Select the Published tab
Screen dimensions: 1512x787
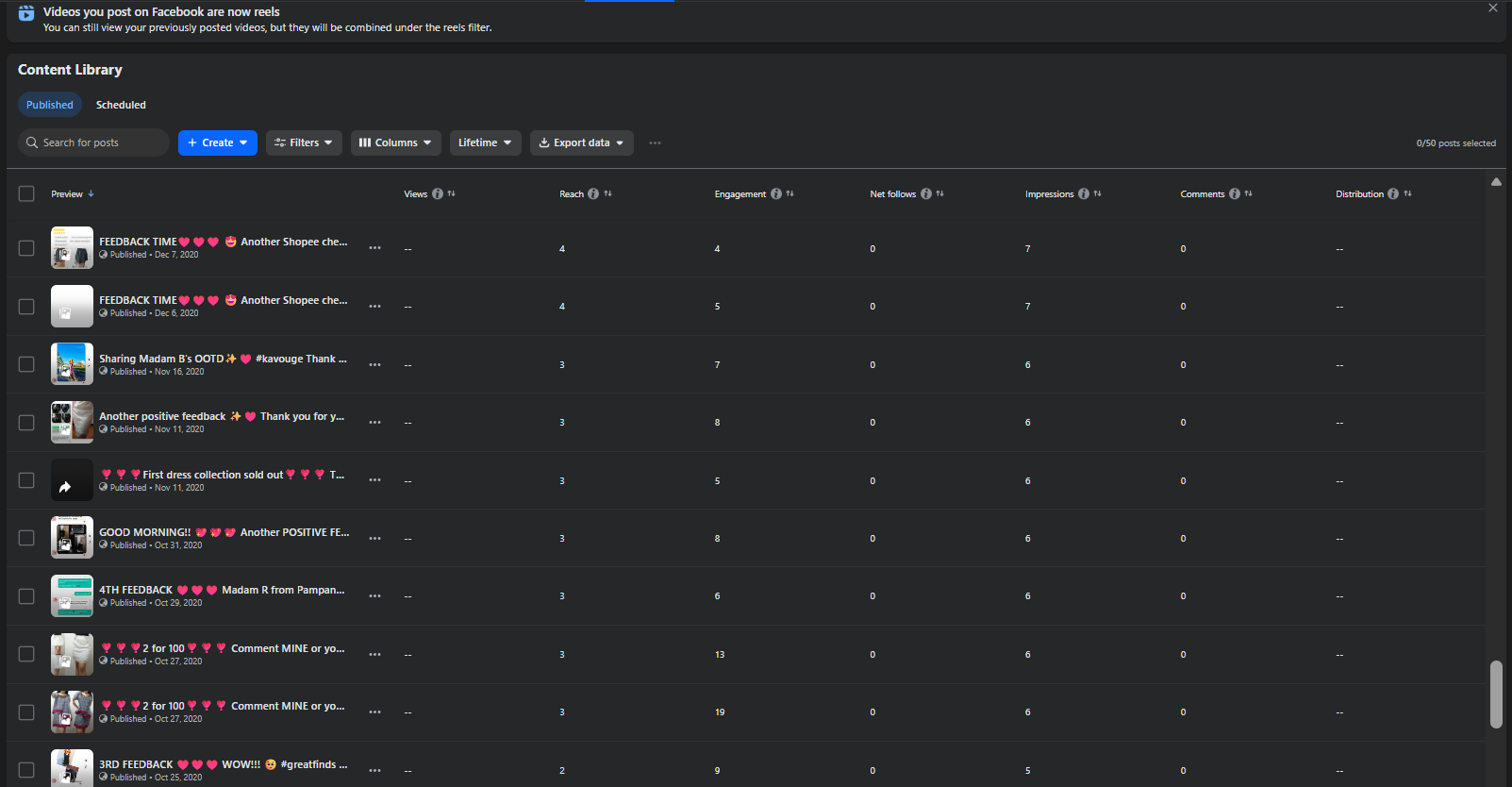[x=50, y=105]
